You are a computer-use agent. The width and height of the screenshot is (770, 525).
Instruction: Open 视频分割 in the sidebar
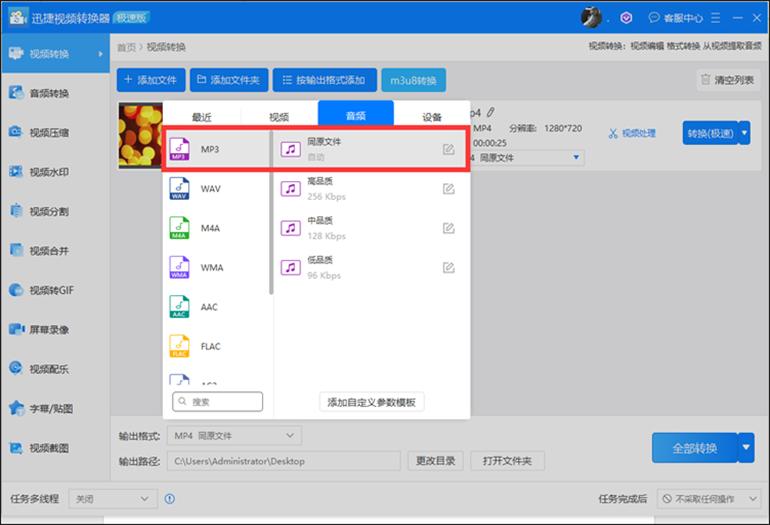click(x=55, y=211)
